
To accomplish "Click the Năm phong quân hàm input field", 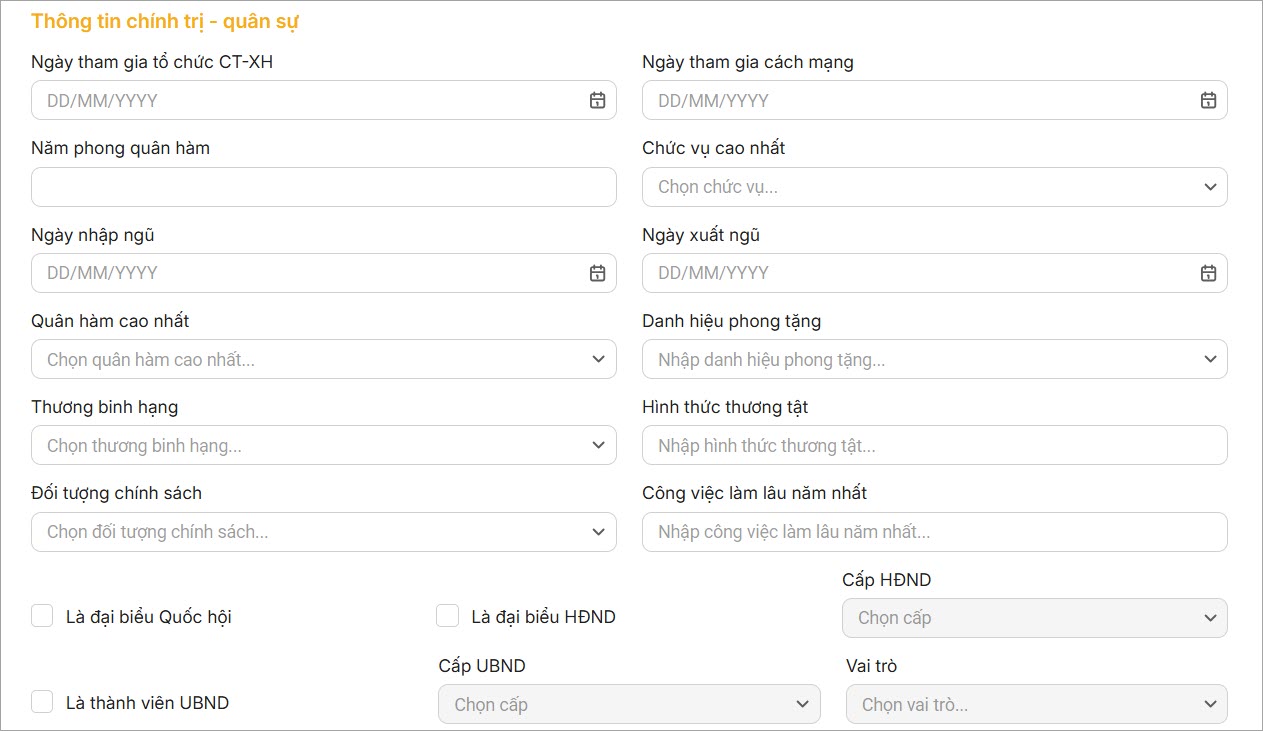I will pos(324,187).
